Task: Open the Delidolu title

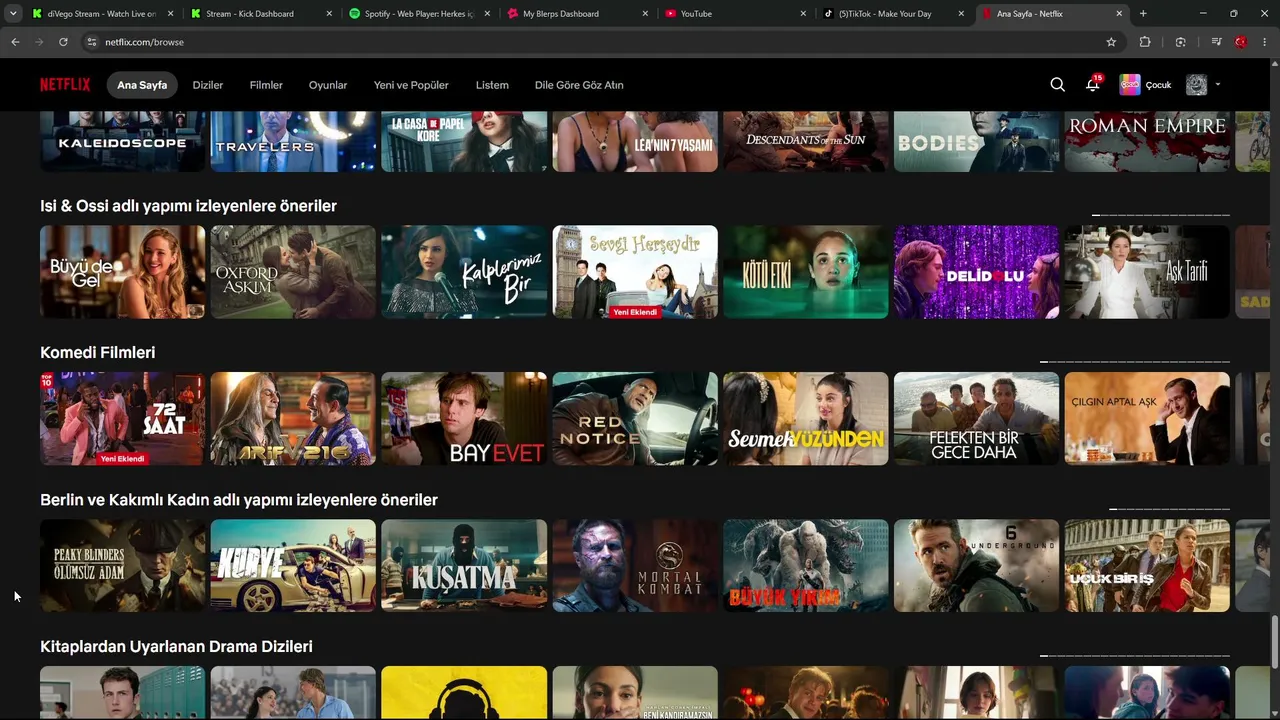Action: (x=976, y=272)
